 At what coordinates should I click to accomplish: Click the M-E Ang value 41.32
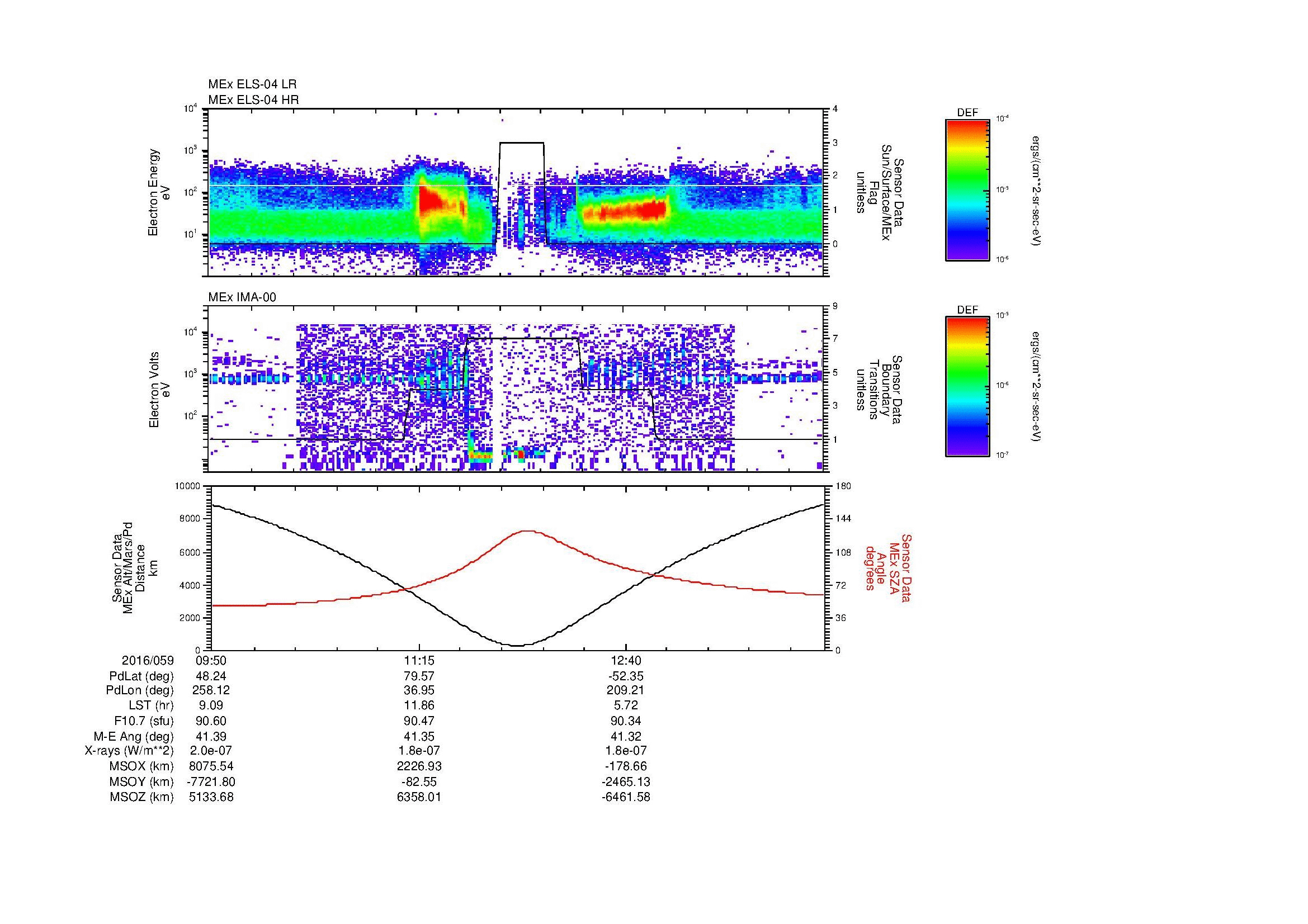626,736
